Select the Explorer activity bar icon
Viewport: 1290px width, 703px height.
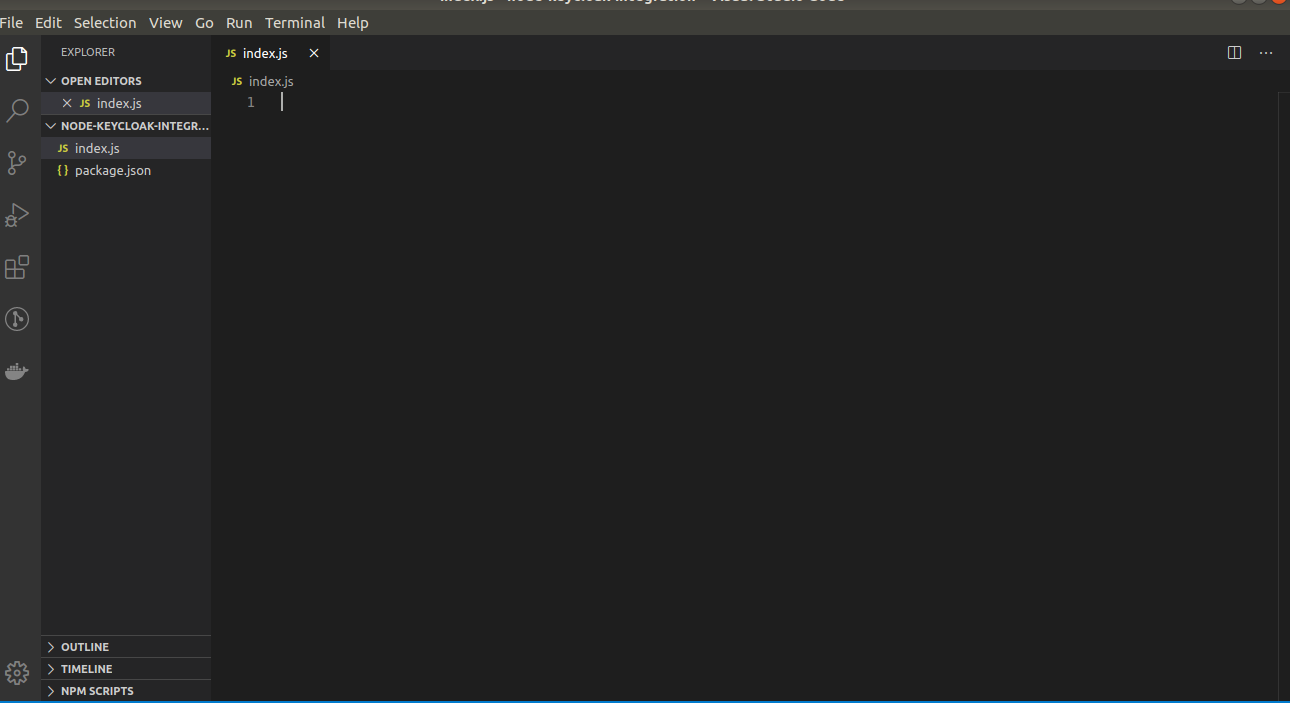(x=17, y=59)
